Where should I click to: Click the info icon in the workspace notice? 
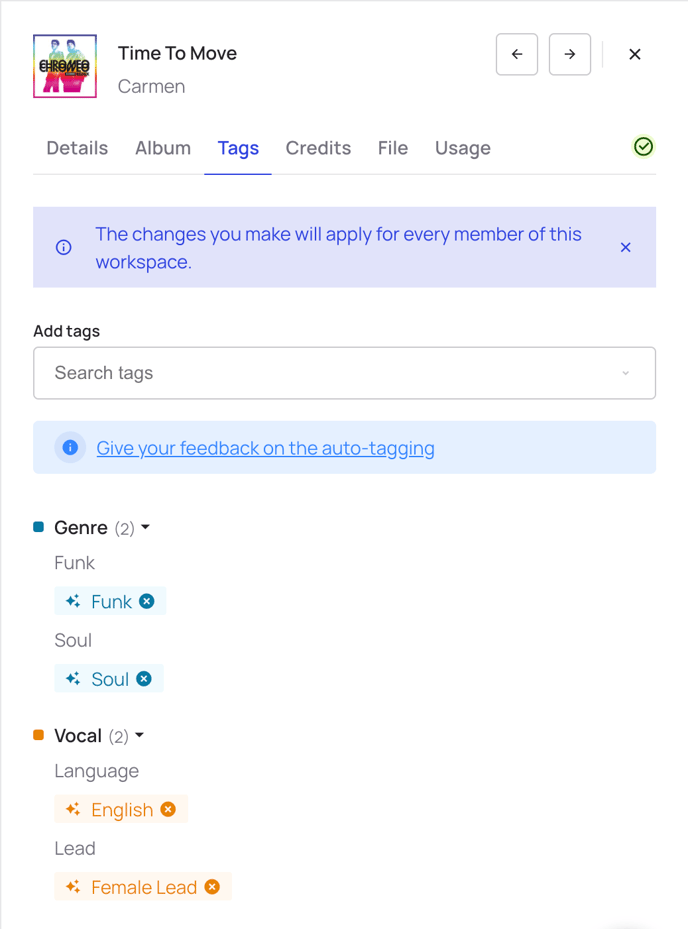click(x=63, y=247)
